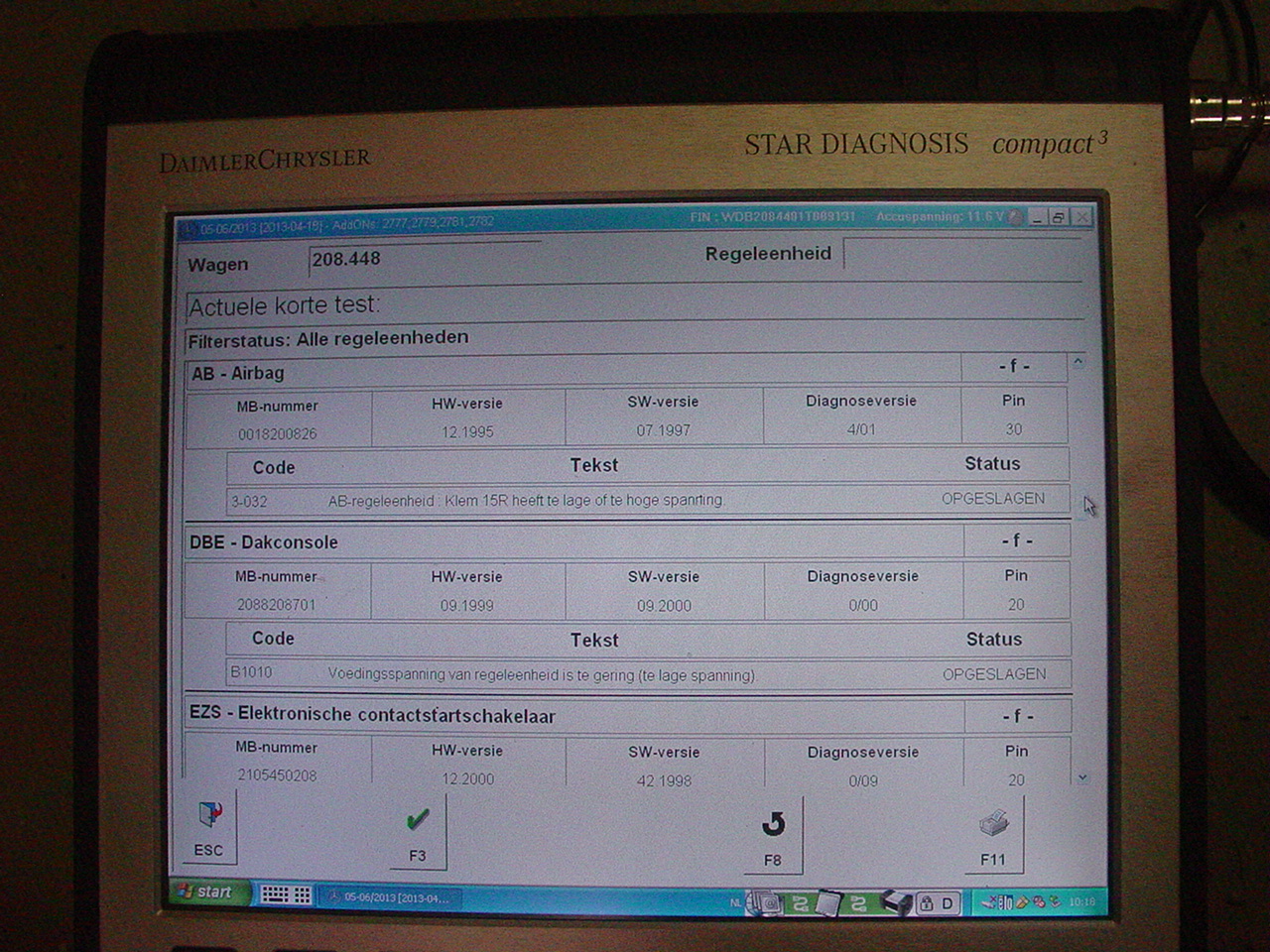Click the grid icon next to keyboard
The height and width of the screenshot is (952, 1270).
(x=303, y=895)
